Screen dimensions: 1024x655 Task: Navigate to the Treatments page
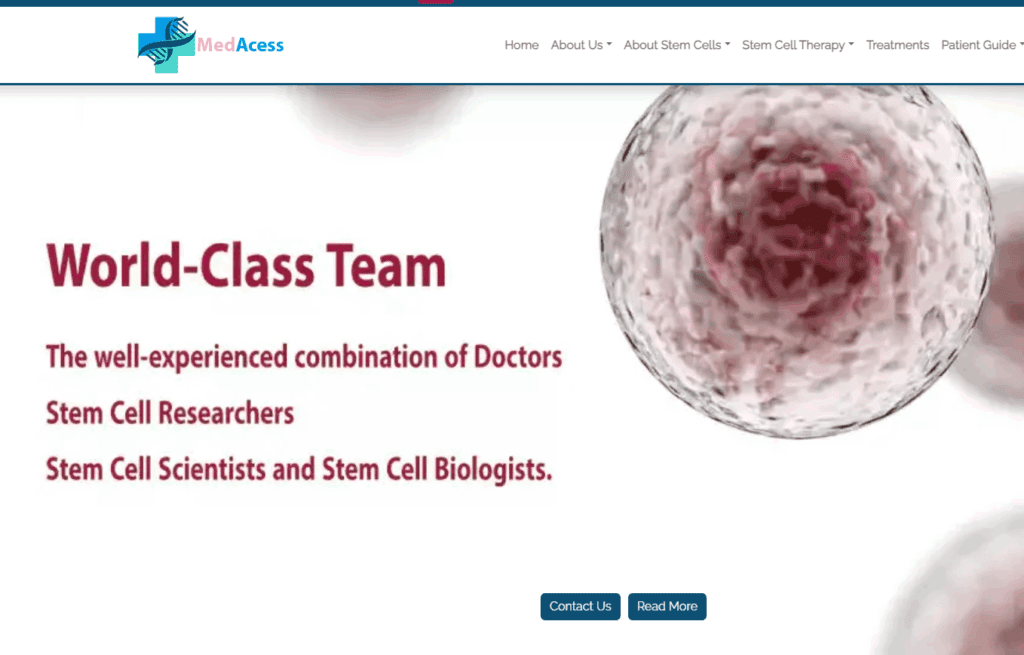coord(897,45)
